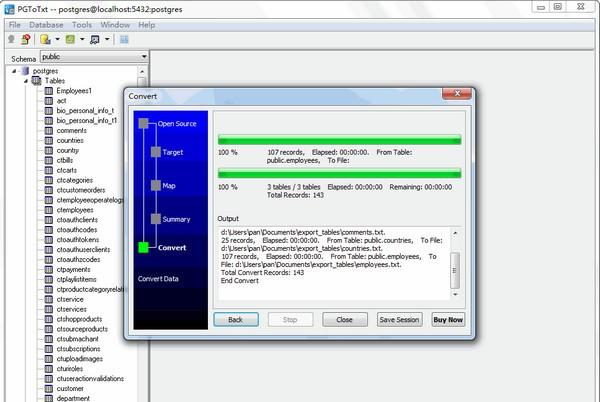Click the Buy Now button

pyautogui.click(x=447, y=320)
